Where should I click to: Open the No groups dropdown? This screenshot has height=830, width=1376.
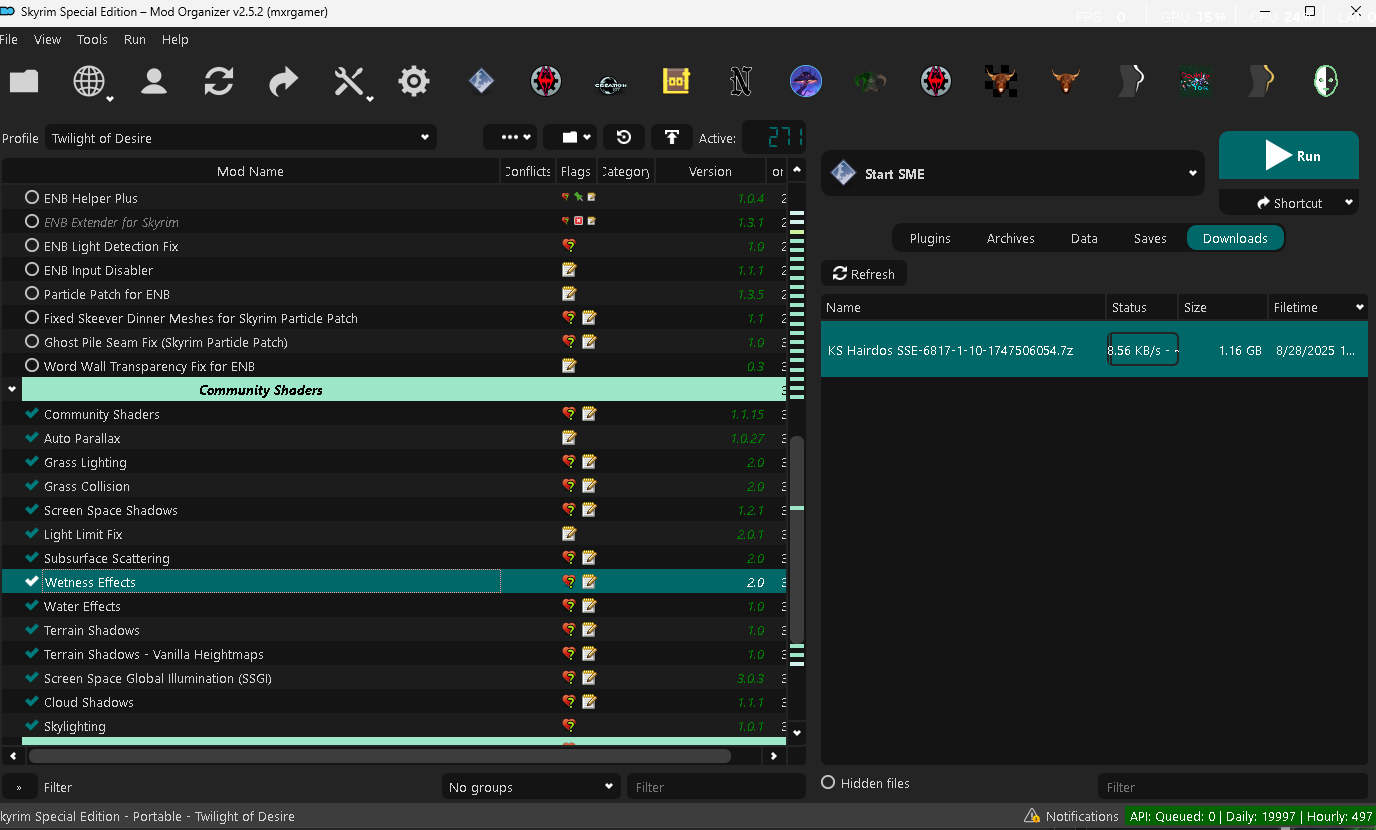tap(531, 787)
